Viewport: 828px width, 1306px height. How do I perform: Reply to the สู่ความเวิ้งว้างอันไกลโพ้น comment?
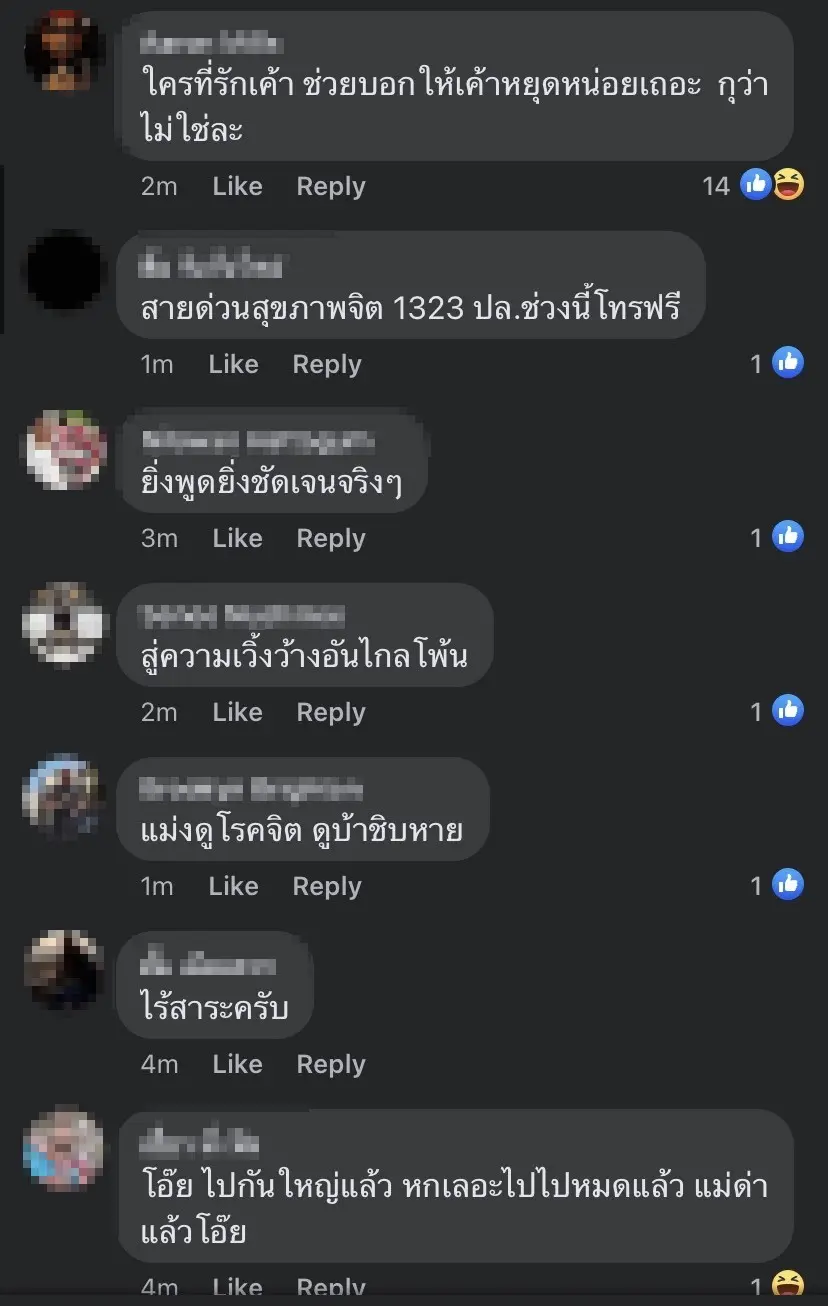[x=331, y=712]
